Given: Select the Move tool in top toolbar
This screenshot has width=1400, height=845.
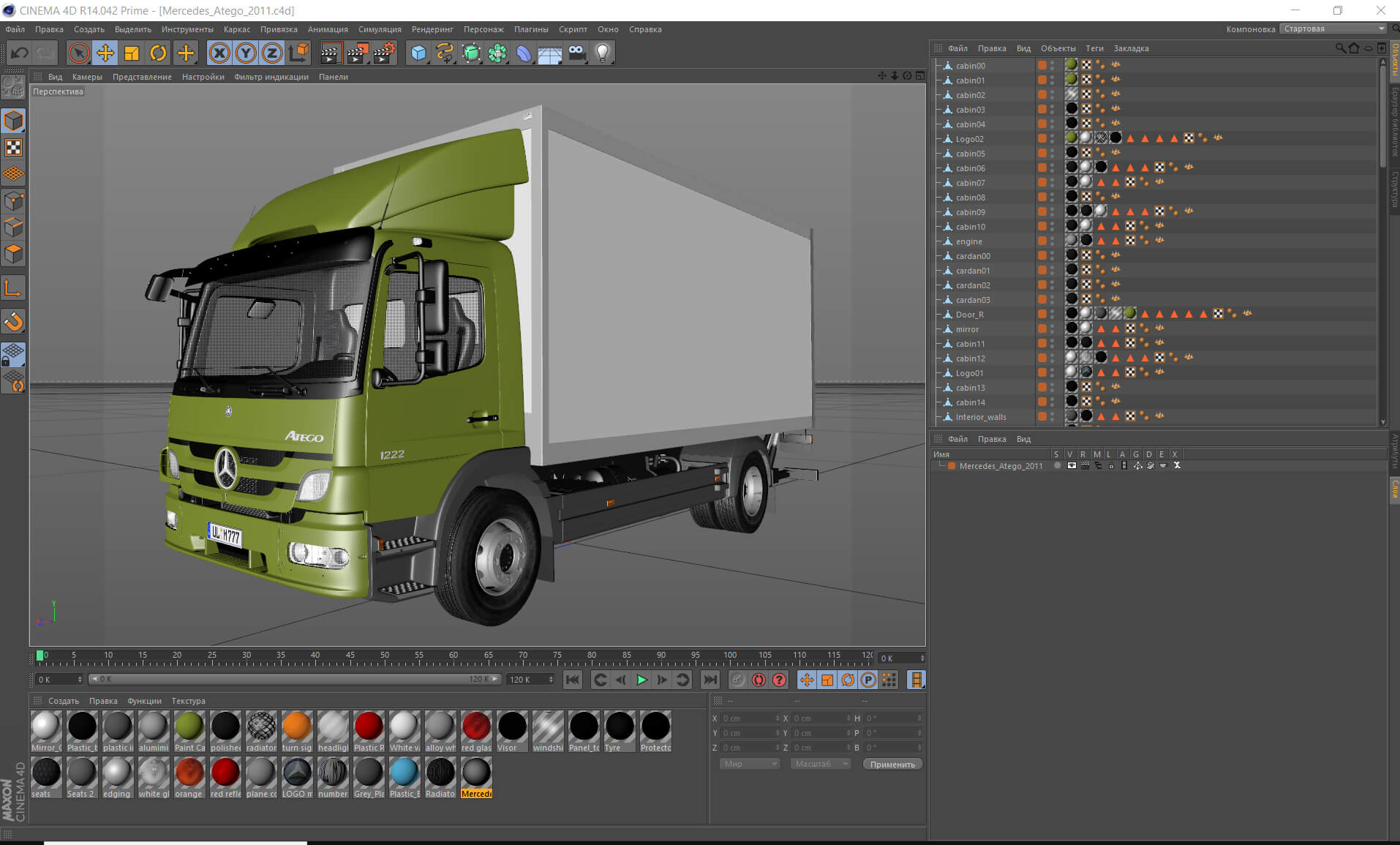Looking at the screenshot, I should click(x=105, y=53).
